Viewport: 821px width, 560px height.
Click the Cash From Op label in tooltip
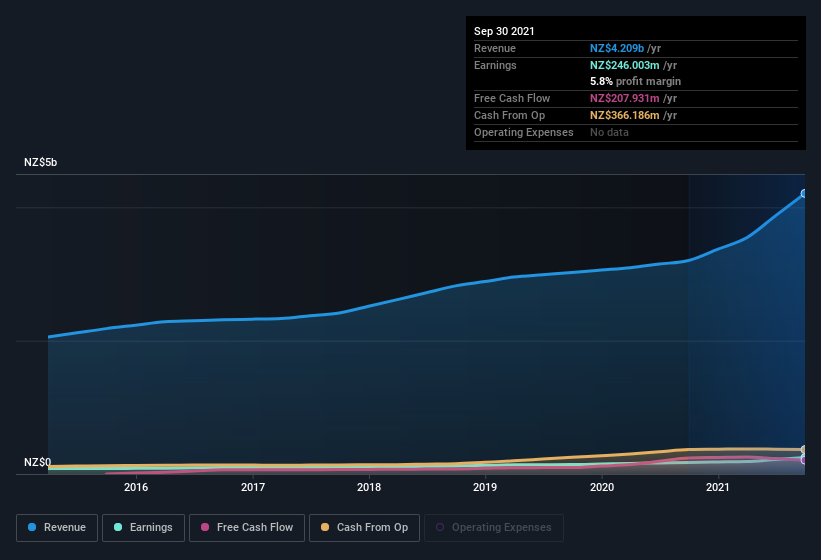point(509,115)
